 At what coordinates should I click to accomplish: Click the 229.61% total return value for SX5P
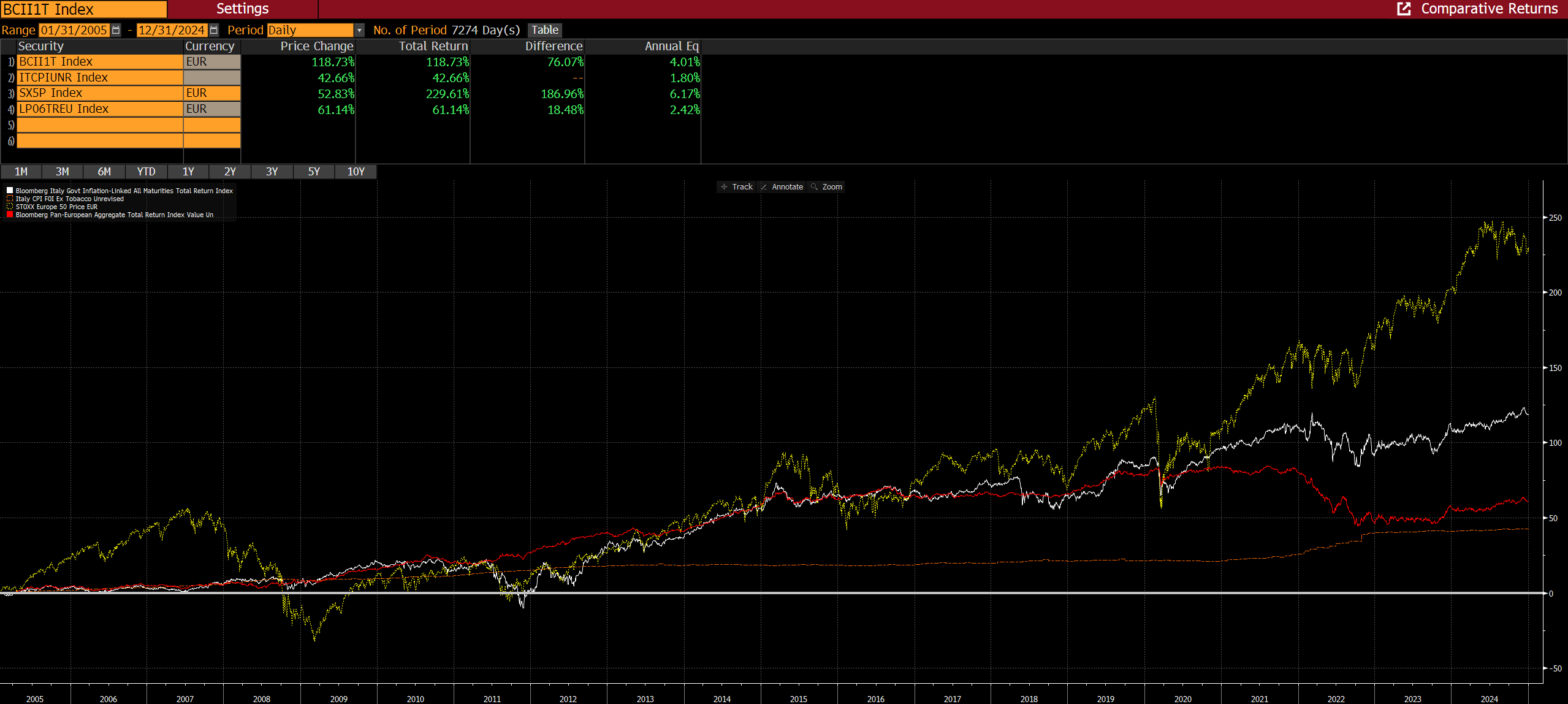[447, 94]
